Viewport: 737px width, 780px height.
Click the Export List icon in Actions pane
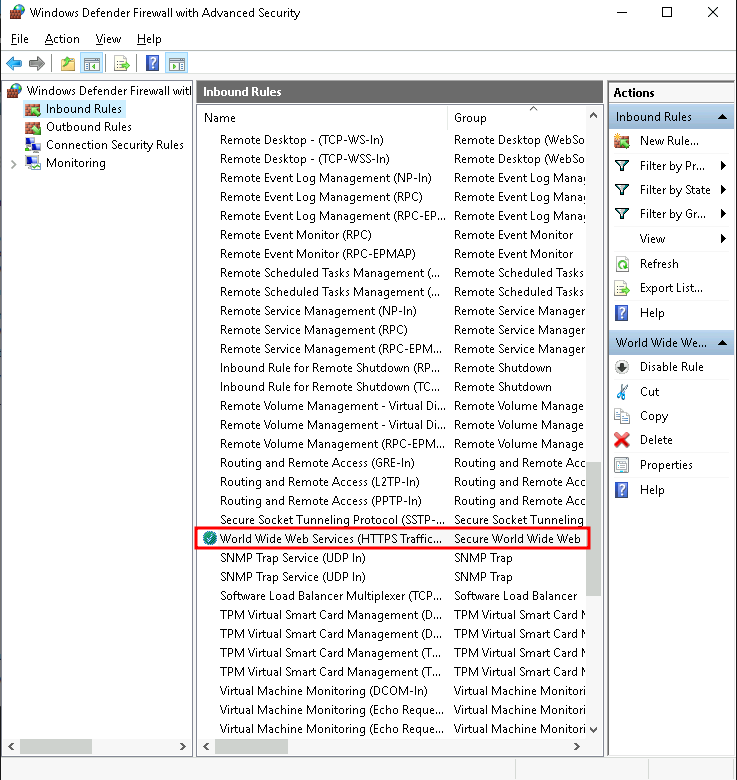tap(622, 289)
